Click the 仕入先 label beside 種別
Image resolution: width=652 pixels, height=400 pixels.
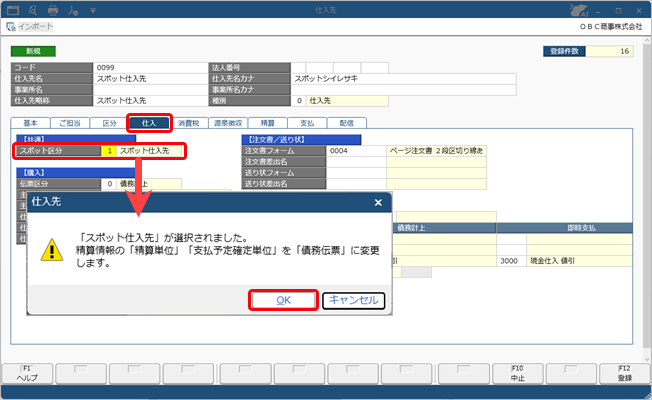tap(347, 101)
